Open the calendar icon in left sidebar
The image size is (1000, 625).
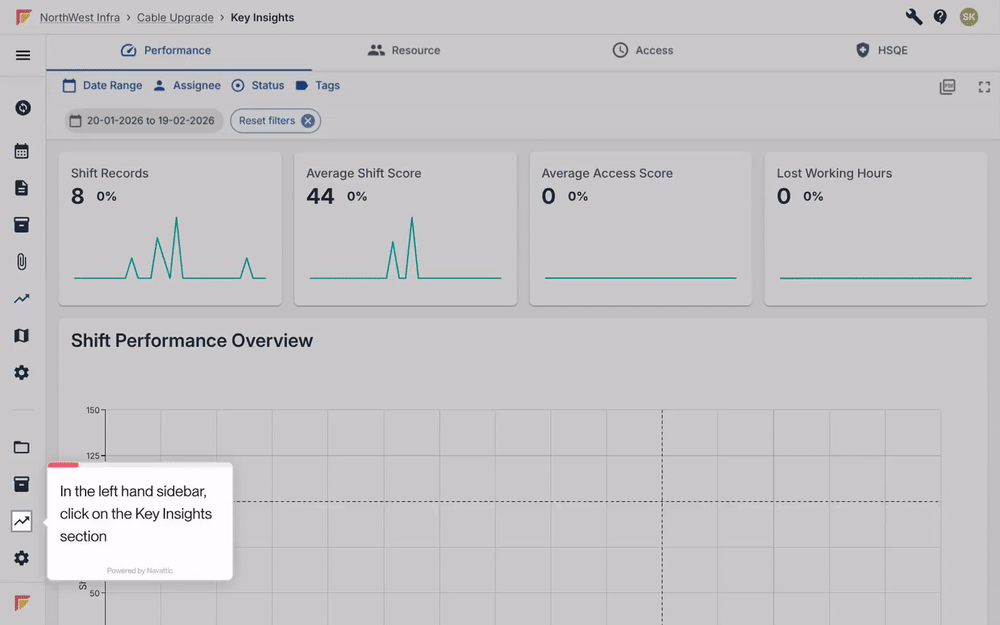(x=22, y=151)
